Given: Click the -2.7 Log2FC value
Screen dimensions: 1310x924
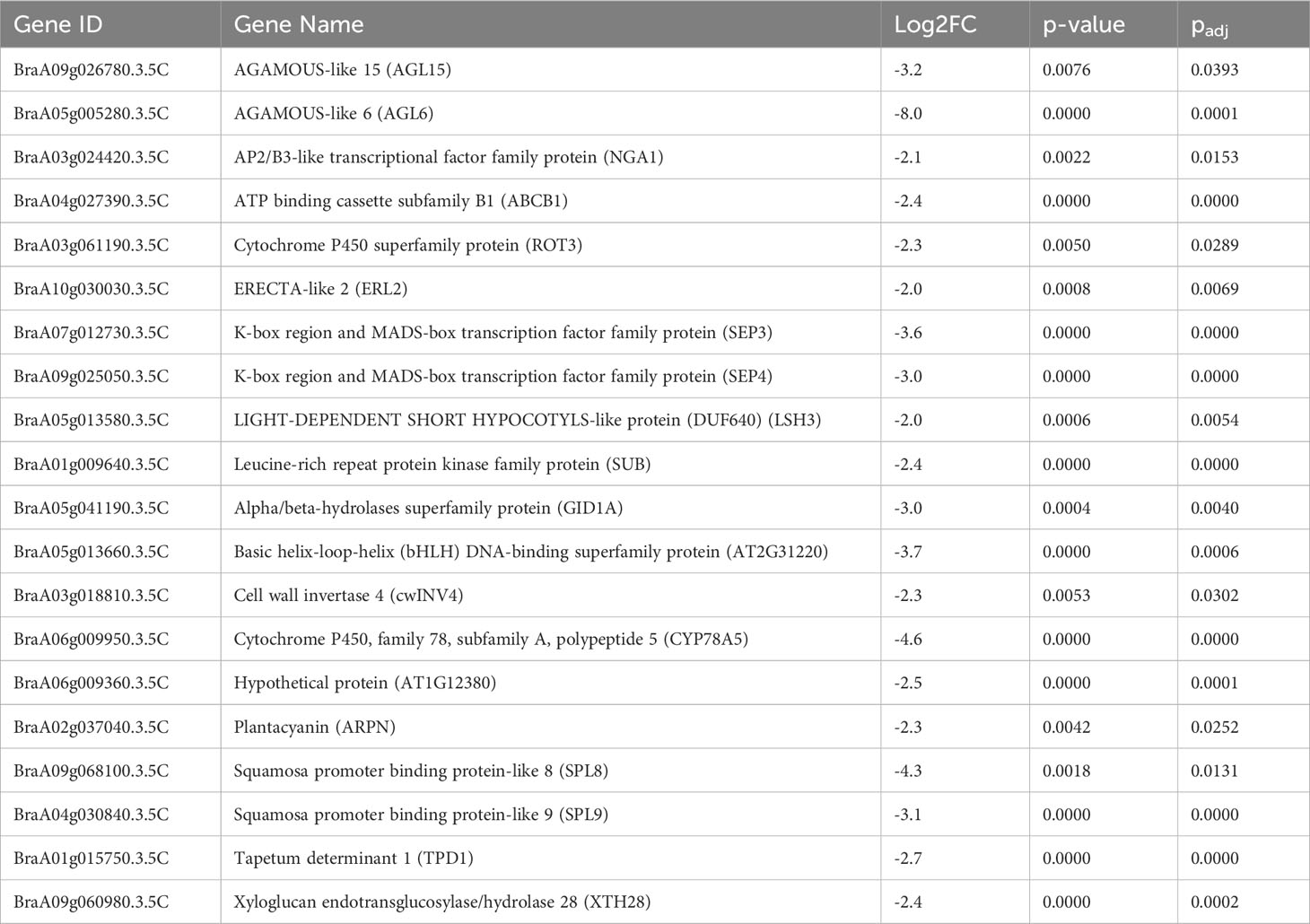Looking at the screenshot, I should pos(908,859).
